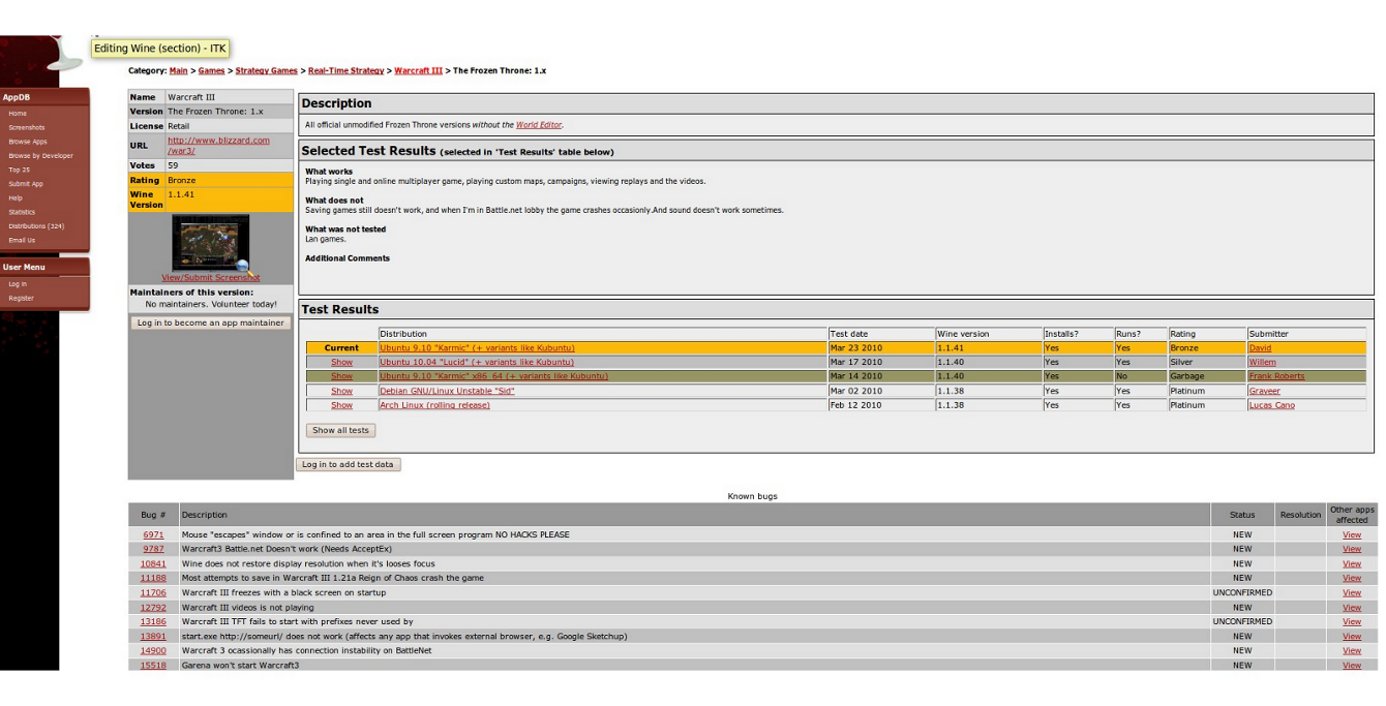The image size is (1386, 706).
Task: Open bug 13186 link
Action: tap(153, 622)
